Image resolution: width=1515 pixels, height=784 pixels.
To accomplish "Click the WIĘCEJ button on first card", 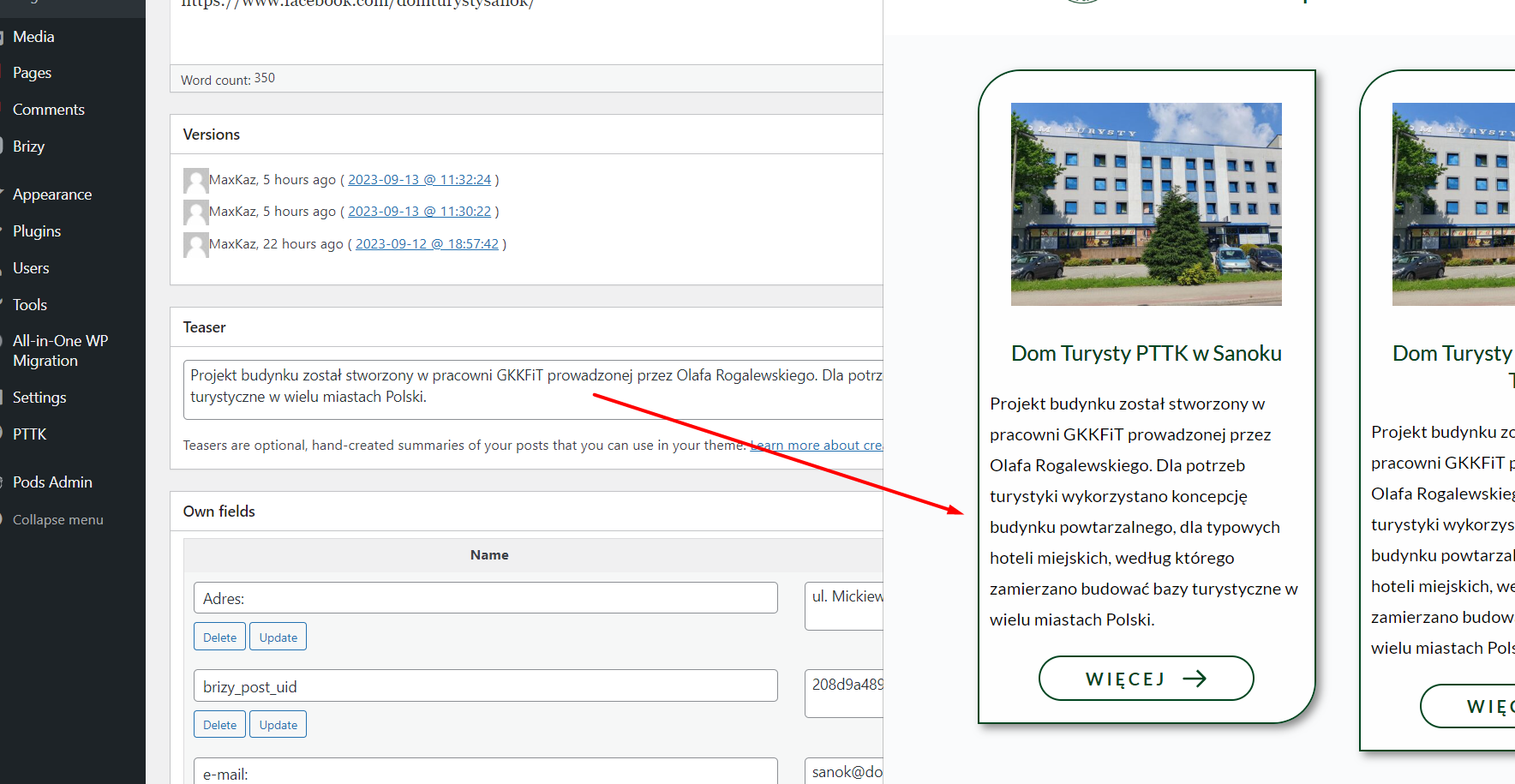I will [x=1146, y=679].
